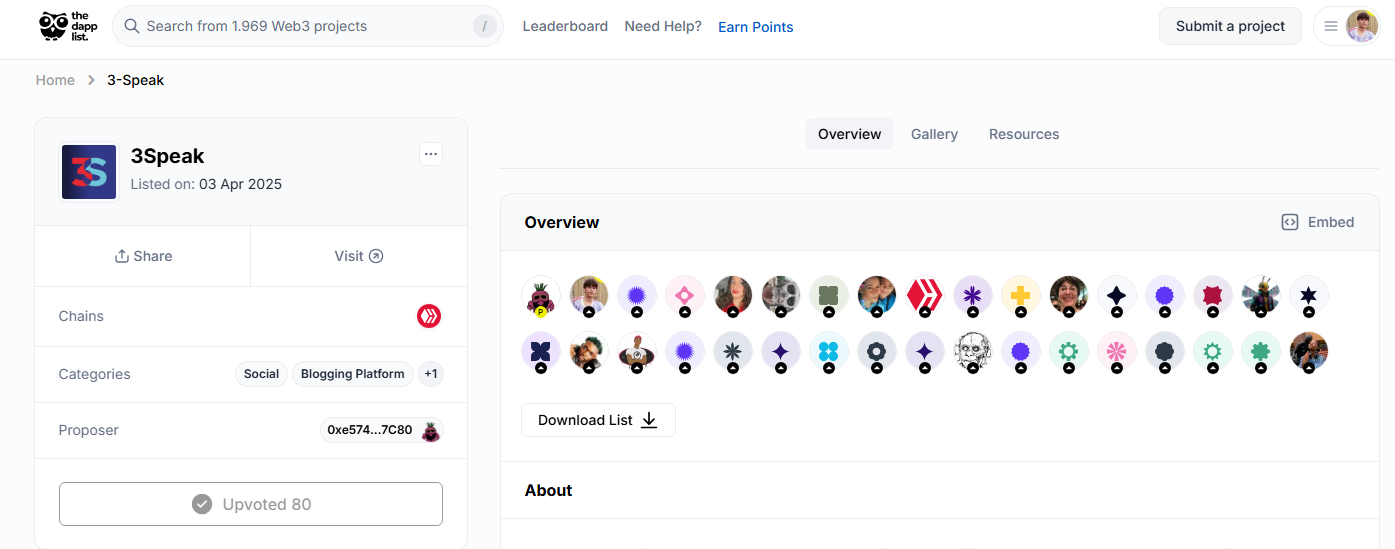Select the grey asterisk voter avatar

733,352
